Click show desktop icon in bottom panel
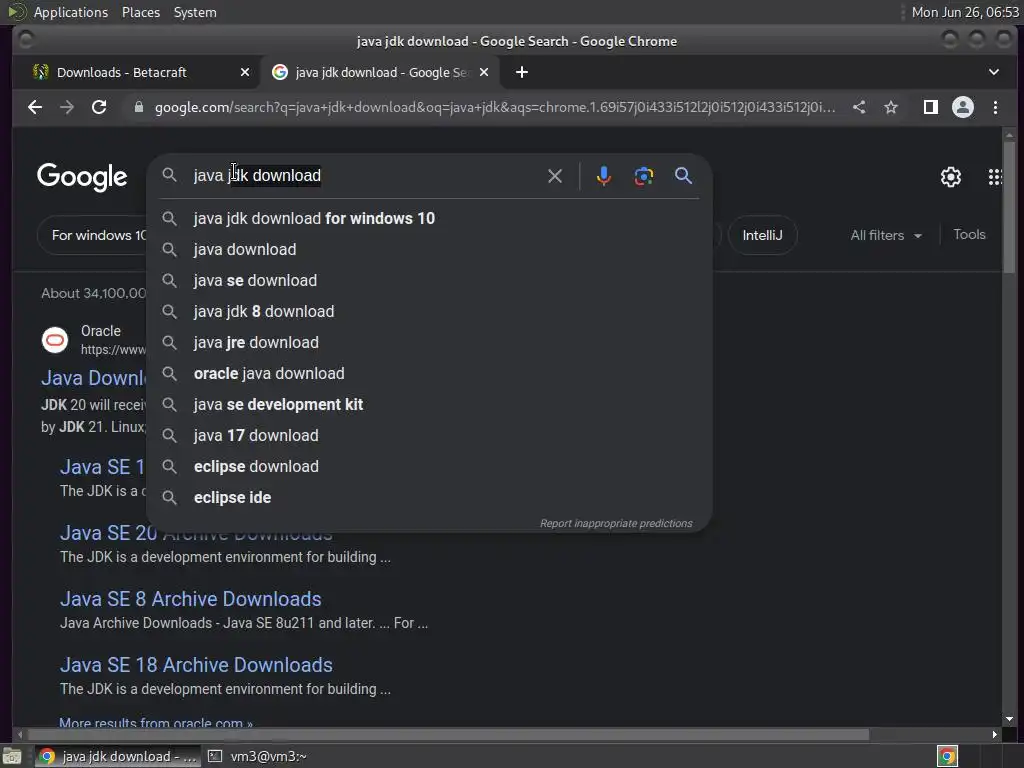Image resolution: width=1024 pixels, height=768 pixels. [12, 756]
